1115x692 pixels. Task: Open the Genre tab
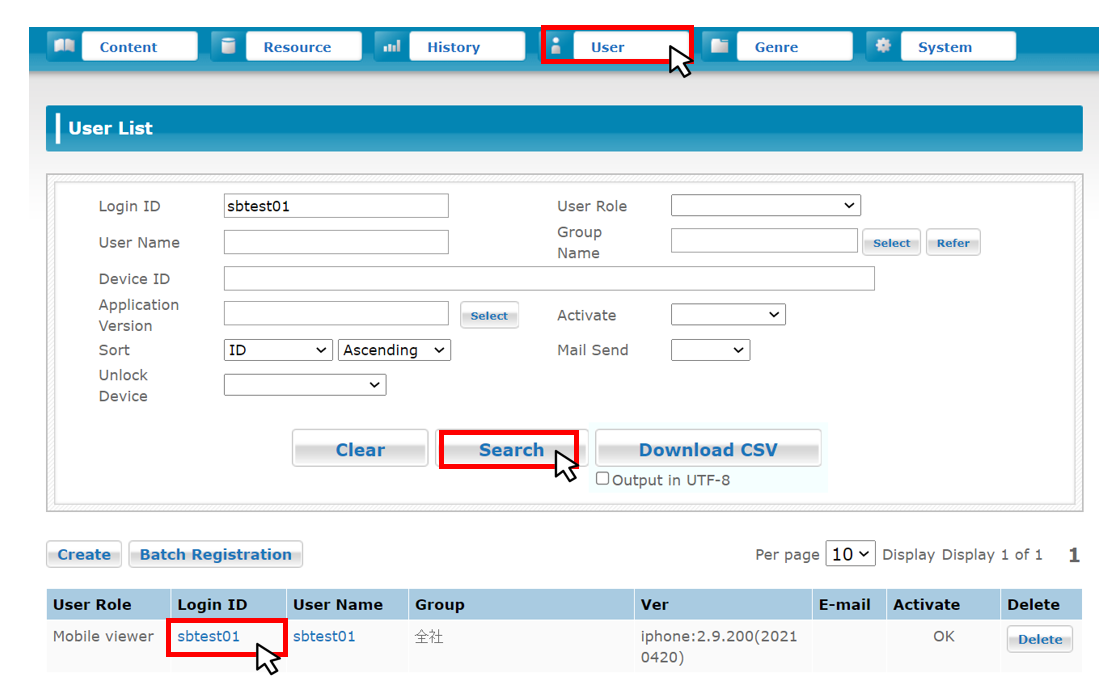pos(776,47)
